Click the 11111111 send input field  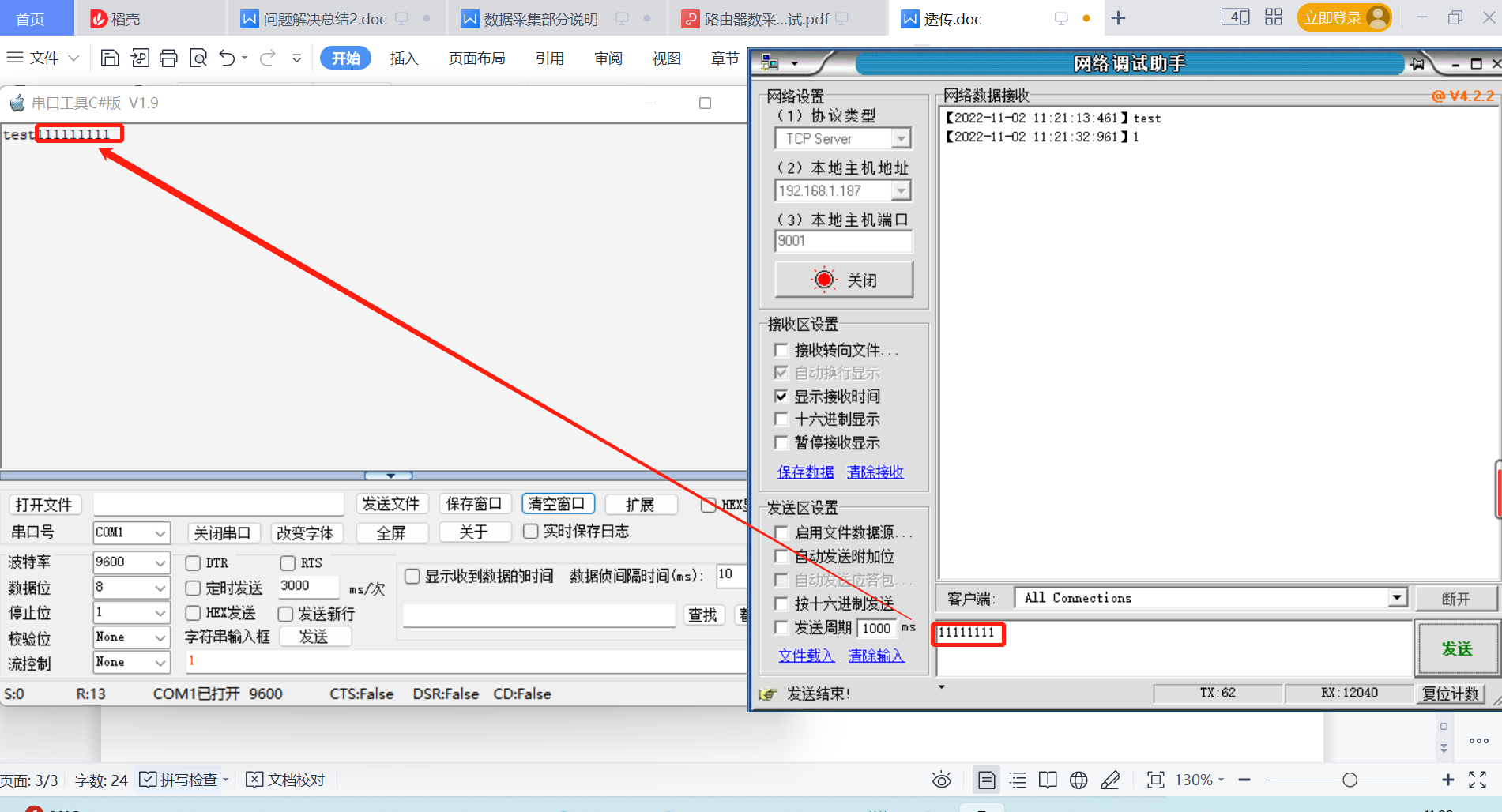tap(968, 633)
